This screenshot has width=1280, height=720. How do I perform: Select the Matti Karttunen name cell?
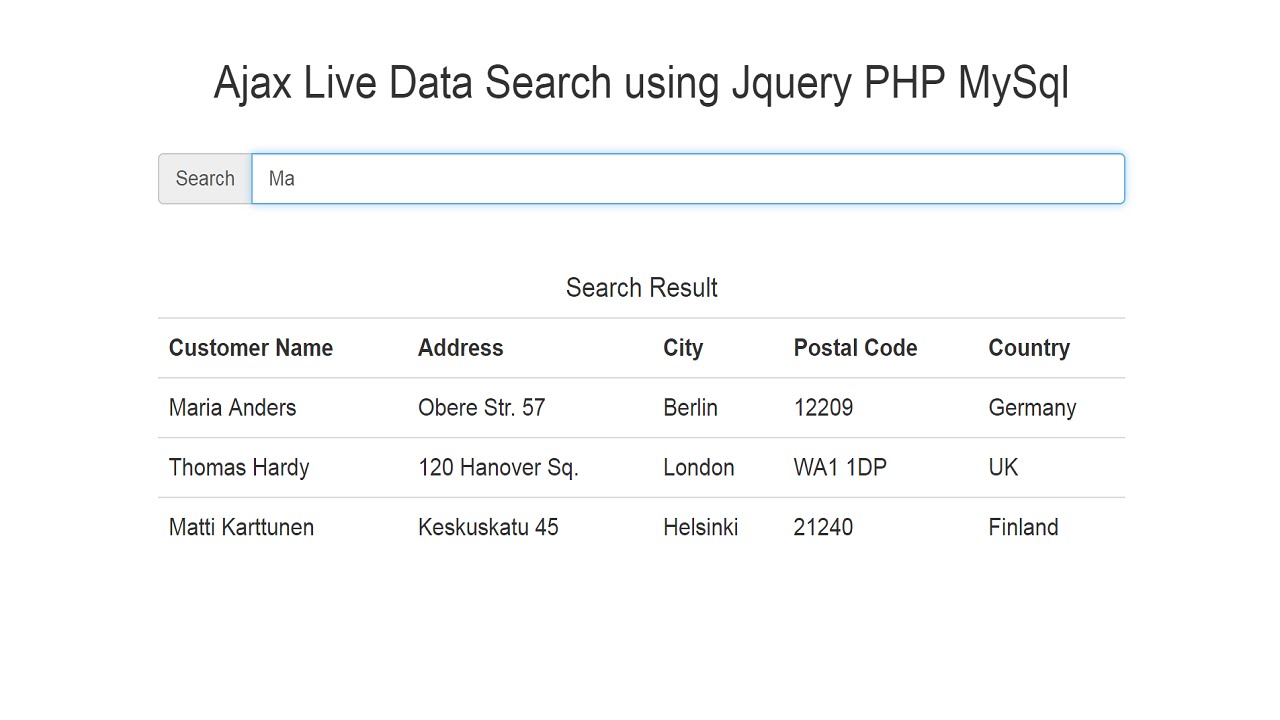(x=241, y=528)
